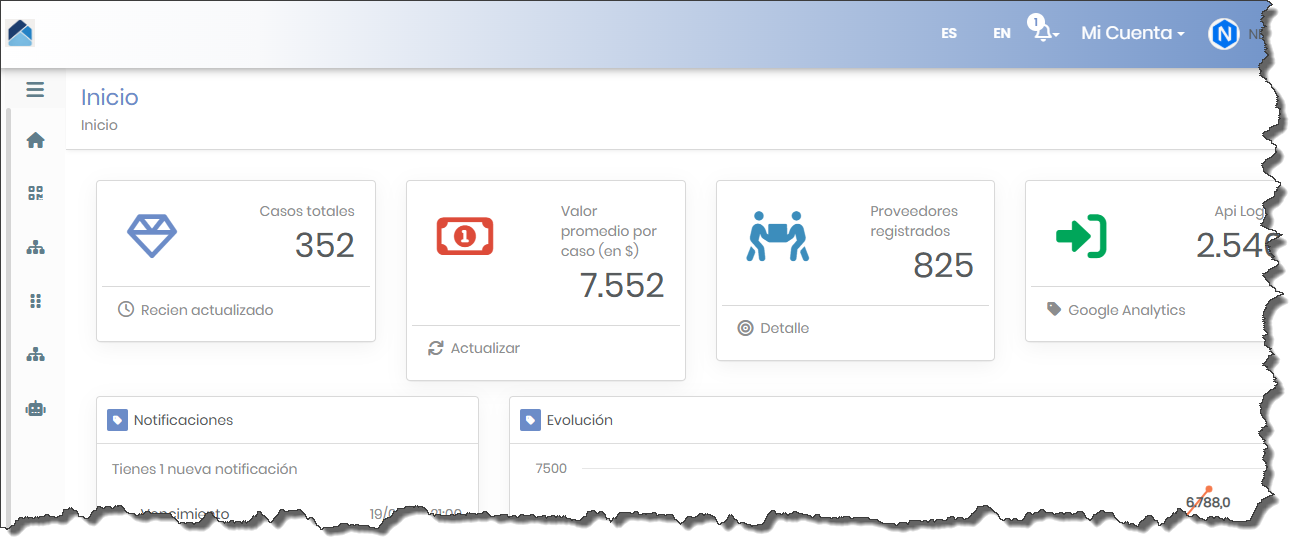
Task: Click the Actualizar refresh link
Action: tap(484, 348)
